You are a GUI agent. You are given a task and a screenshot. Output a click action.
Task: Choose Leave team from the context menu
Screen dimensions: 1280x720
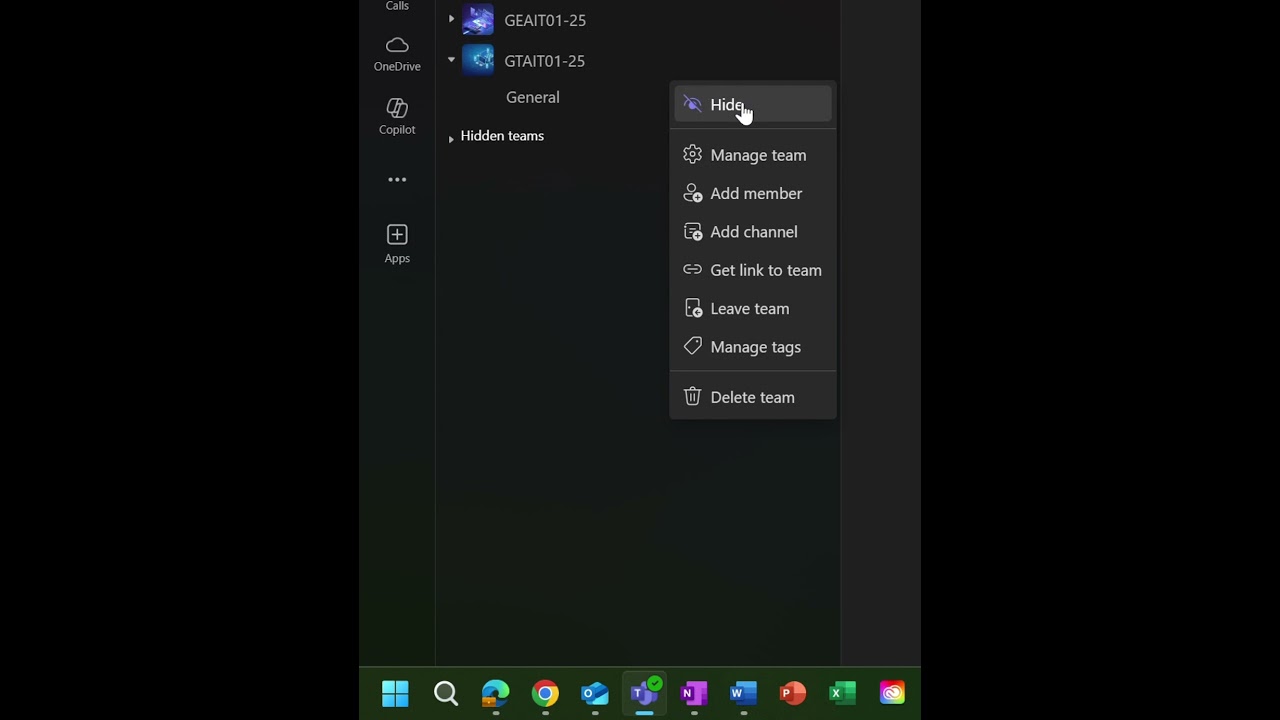(x=753, y=308)
